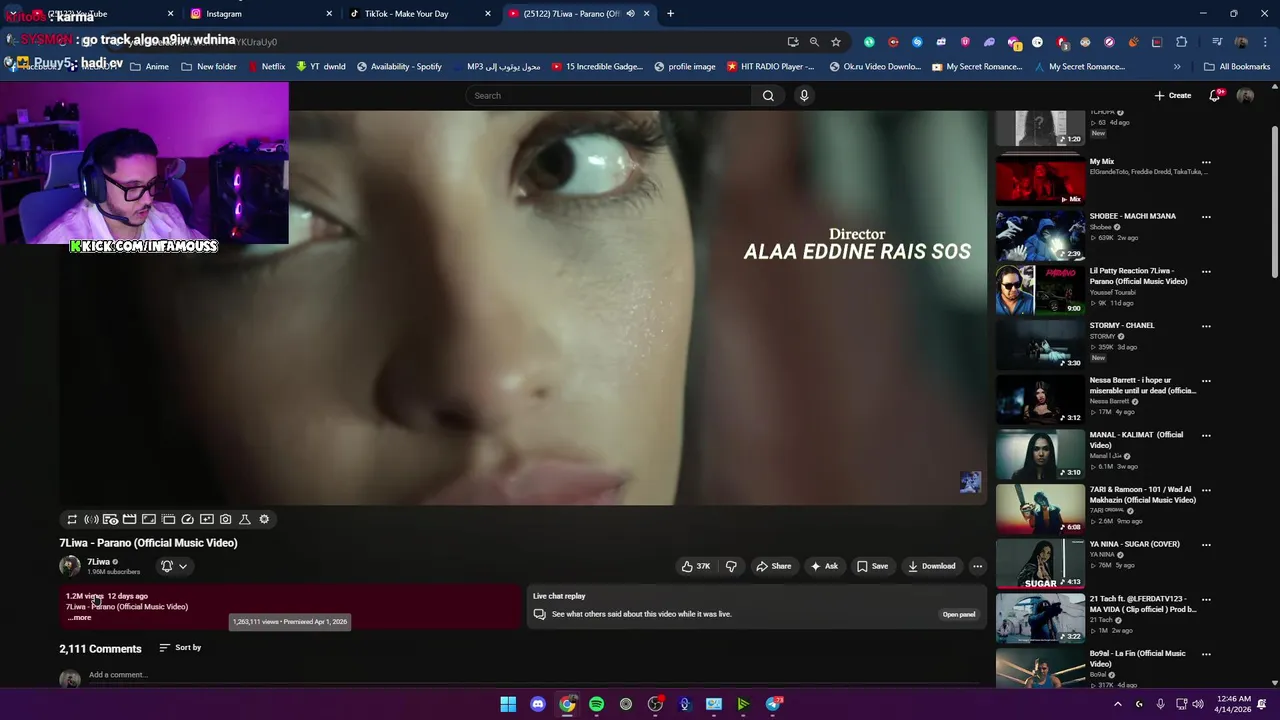Click the 7Liwa channel avatar

70,566
